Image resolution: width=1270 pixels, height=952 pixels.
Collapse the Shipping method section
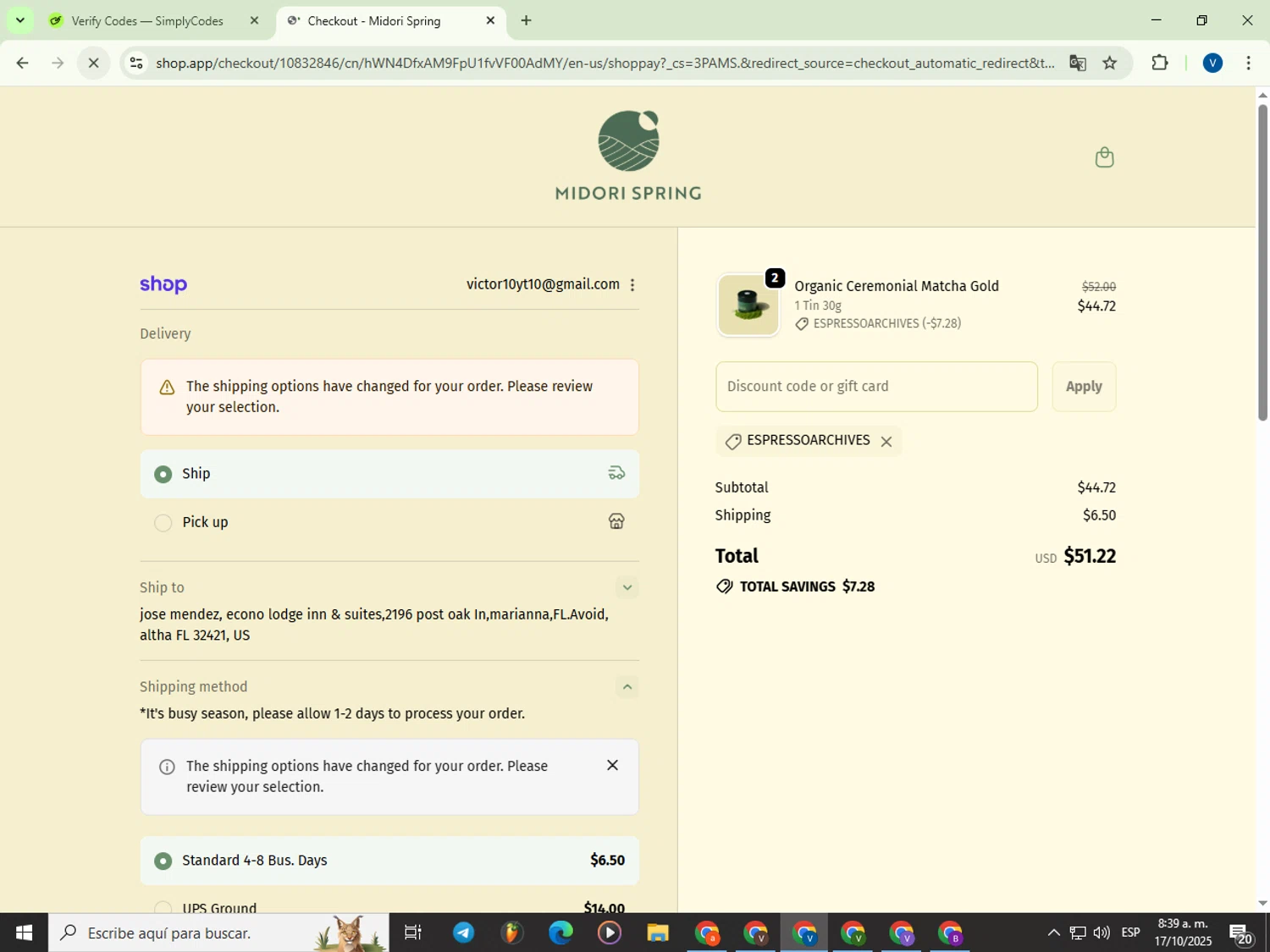(x=627, y=686)
